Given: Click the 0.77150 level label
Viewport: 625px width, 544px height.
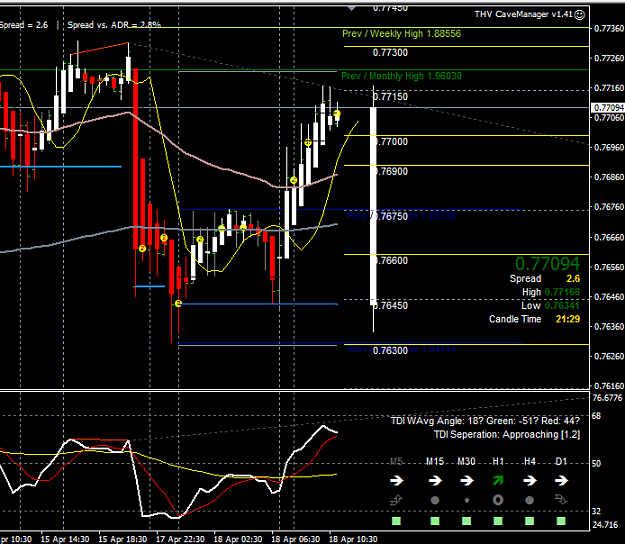Looking at the screenshot, I should pyautogui.click(x=390, y=96).
